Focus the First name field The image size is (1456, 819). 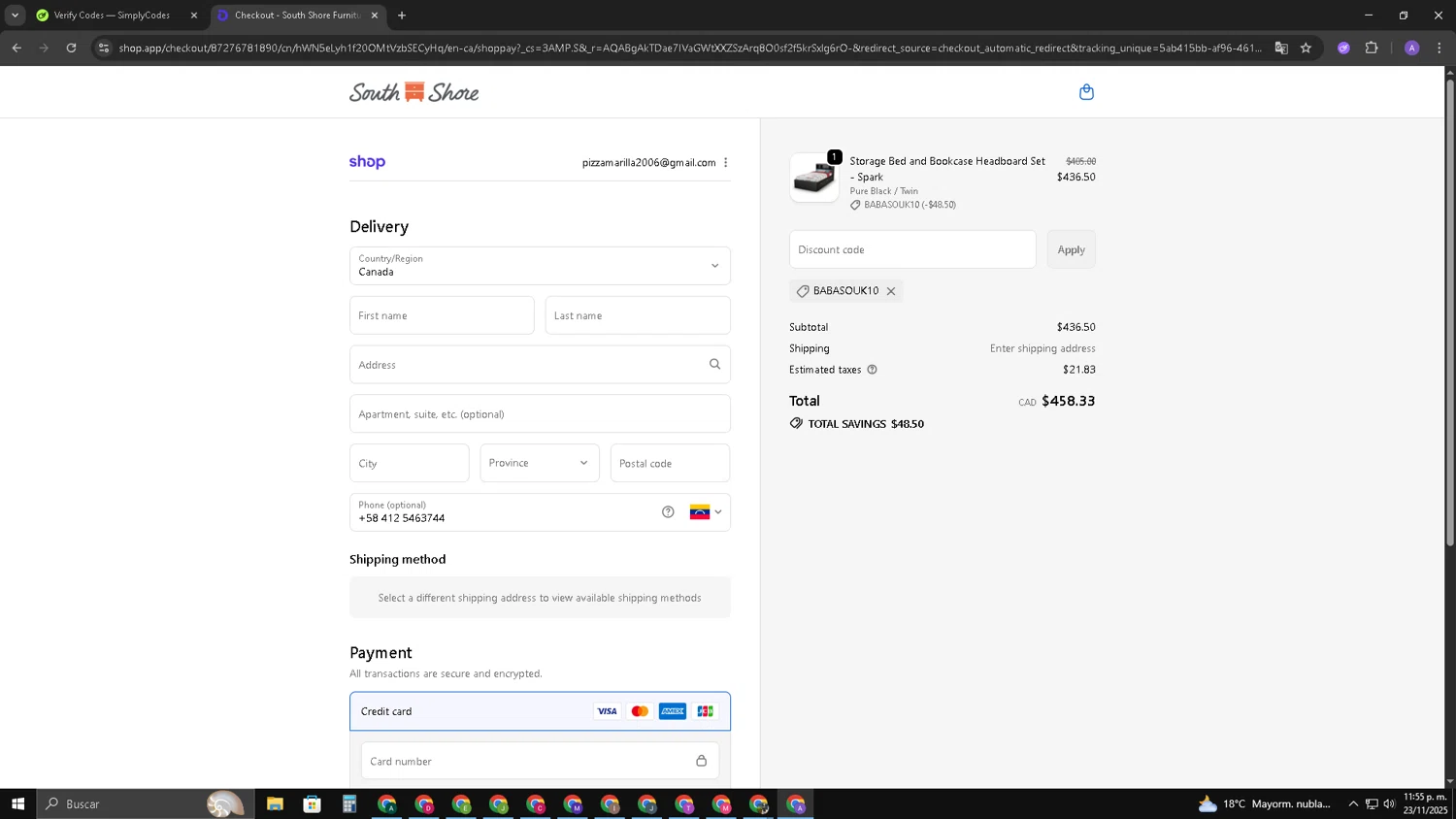442,315
